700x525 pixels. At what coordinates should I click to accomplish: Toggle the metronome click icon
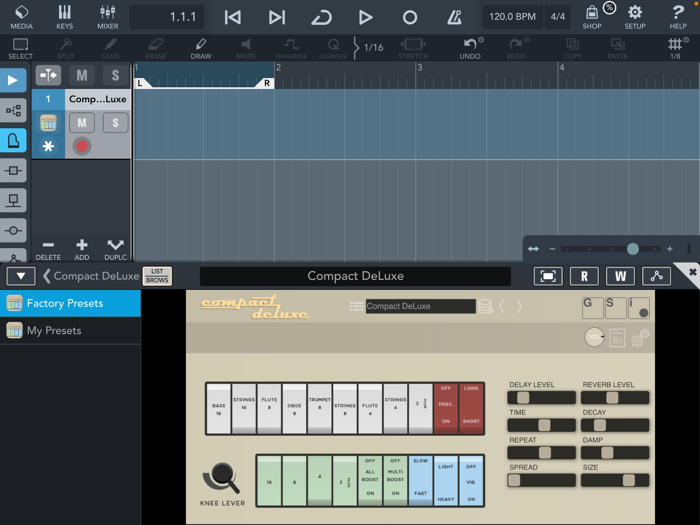(454, 17)
